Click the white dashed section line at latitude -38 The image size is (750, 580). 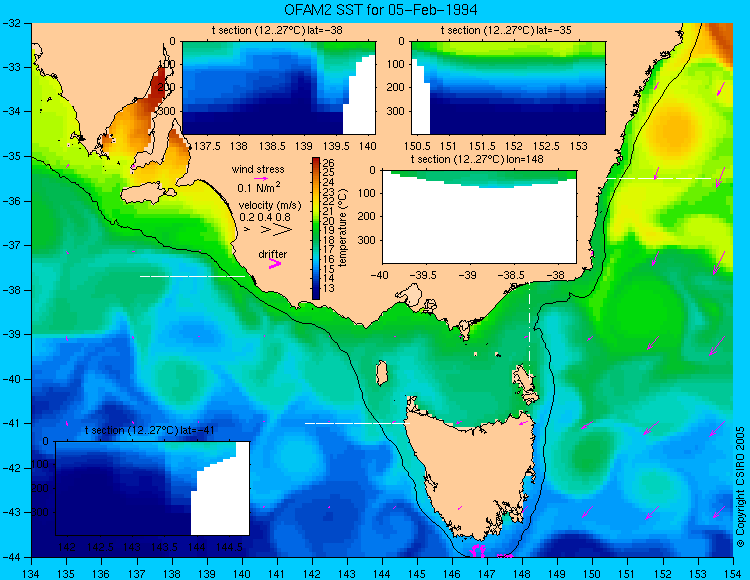point(192,276)
